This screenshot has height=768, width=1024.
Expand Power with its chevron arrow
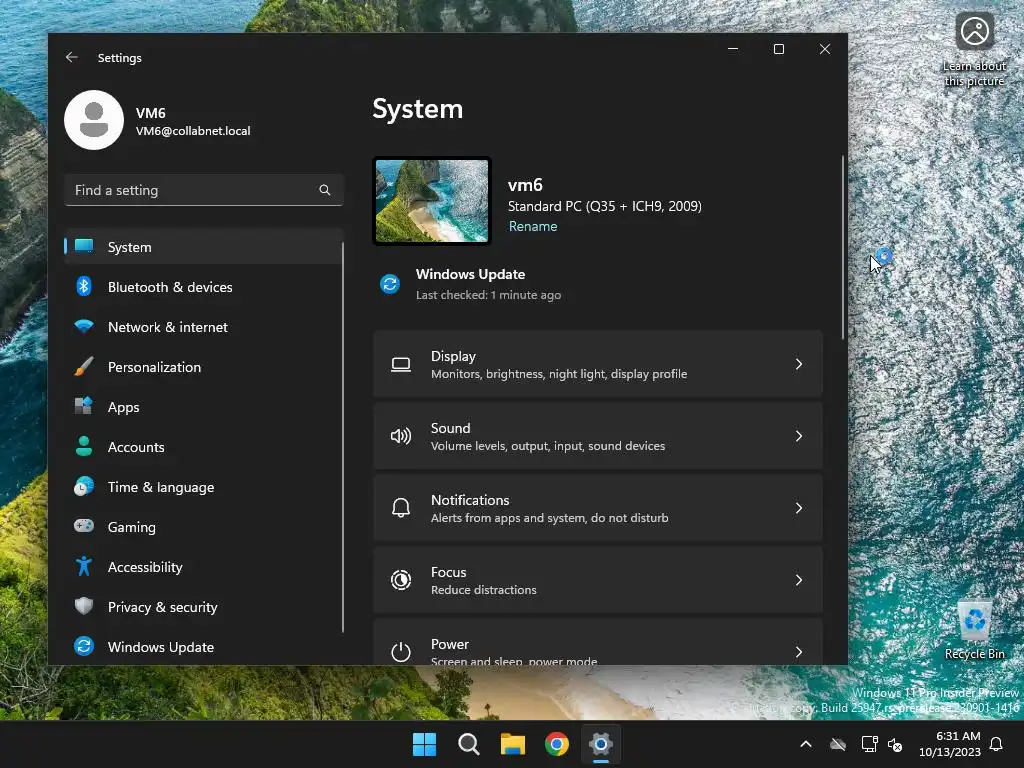pyautogui.click(x=799, y=652)
